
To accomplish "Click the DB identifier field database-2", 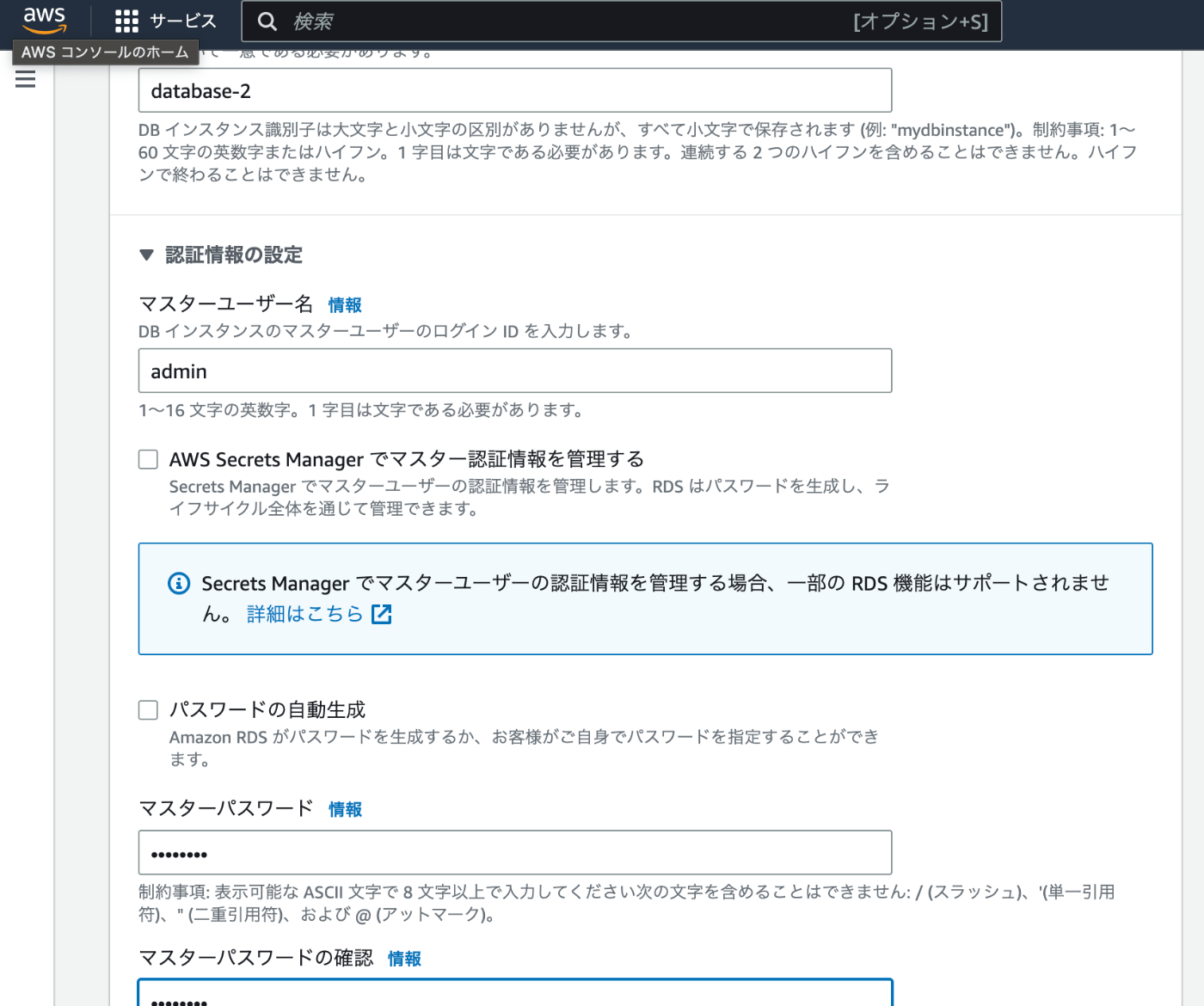I will point(515,90).
